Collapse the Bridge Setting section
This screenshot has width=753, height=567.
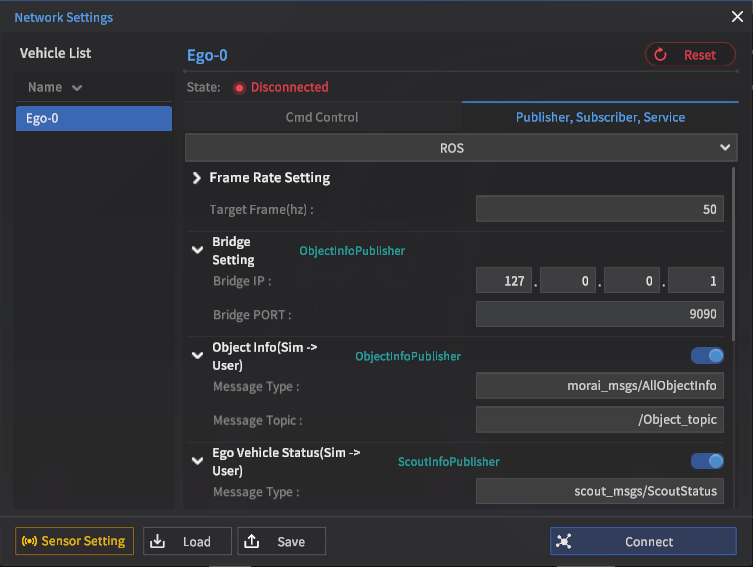tap(197, 250)
